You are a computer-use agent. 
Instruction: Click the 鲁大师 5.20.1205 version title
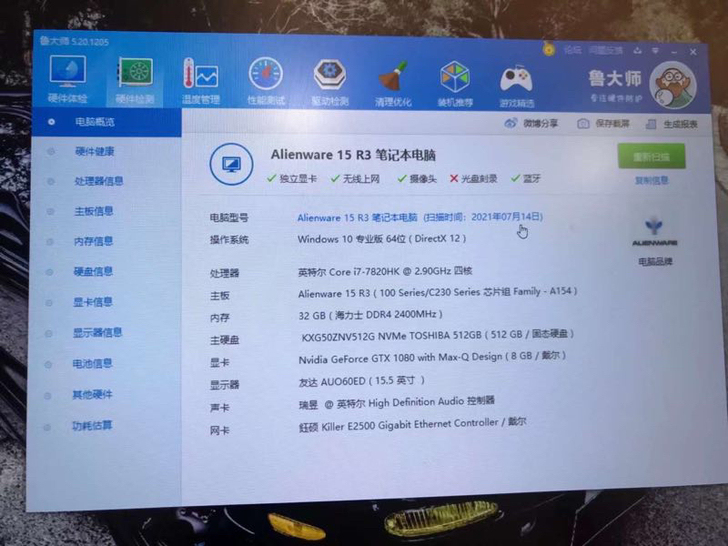point(74,41)
